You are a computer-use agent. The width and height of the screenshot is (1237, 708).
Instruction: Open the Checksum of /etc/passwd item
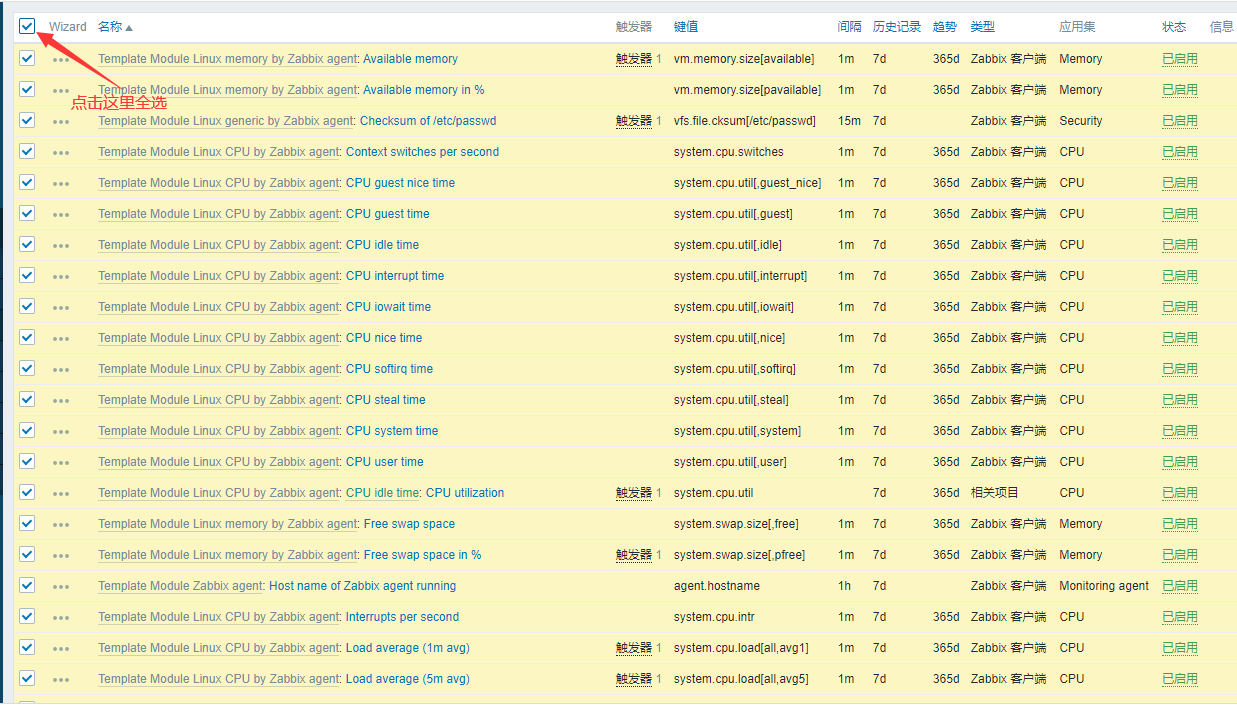coord(428,121)
